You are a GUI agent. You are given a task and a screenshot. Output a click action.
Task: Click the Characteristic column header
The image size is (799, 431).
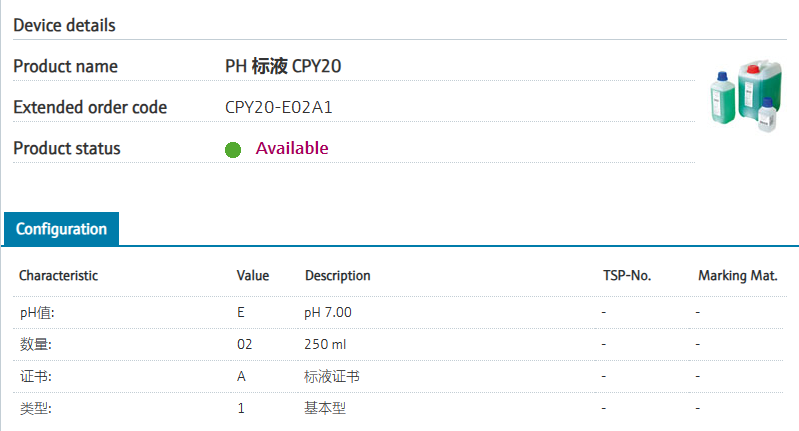coord(59,276)
